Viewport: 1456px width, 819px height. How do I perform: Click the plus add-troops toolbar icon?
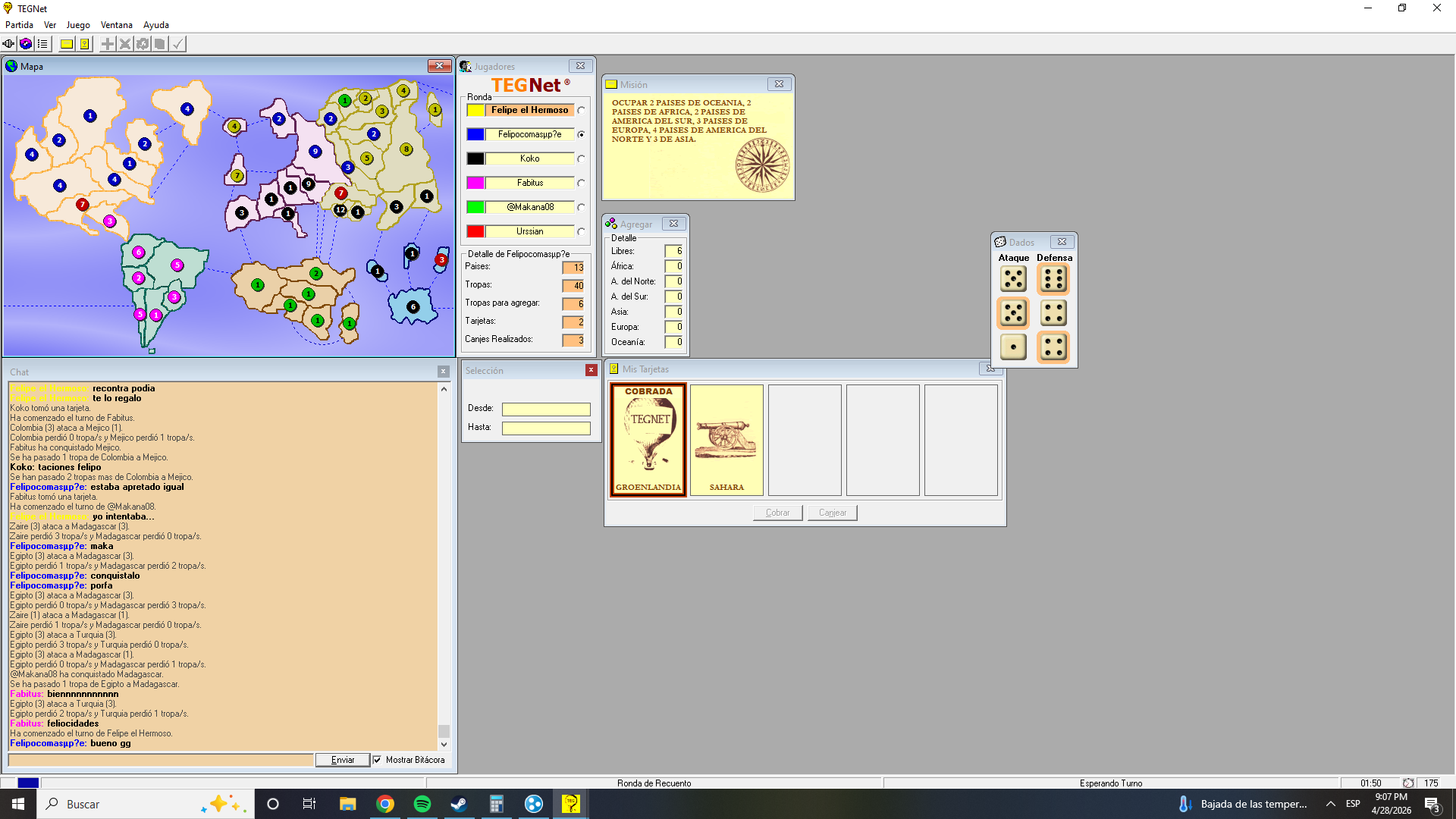pos(108,44)
